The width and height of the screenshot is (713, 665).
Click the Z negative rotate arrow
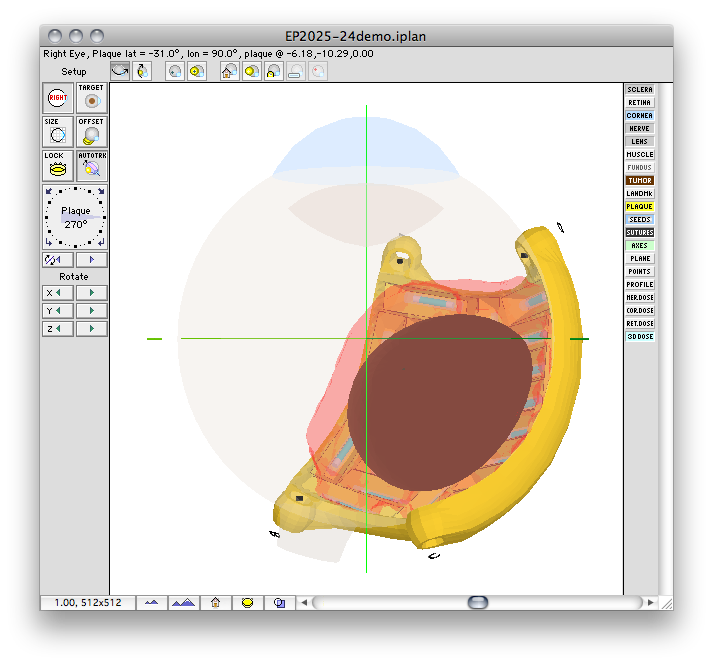point(57,328)
